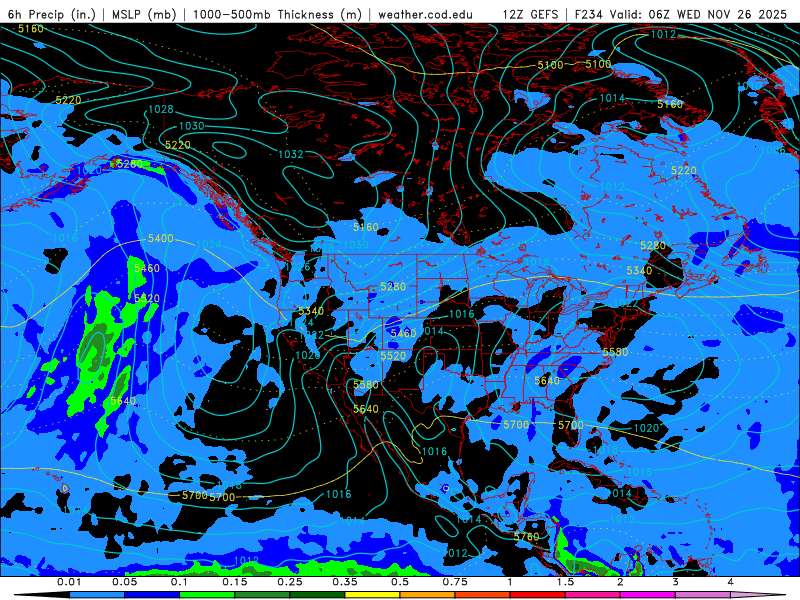Pick the dark green 0.25 legend swatch
The image size is (800, 600).
pyautogui.click(x=317, y=595)
